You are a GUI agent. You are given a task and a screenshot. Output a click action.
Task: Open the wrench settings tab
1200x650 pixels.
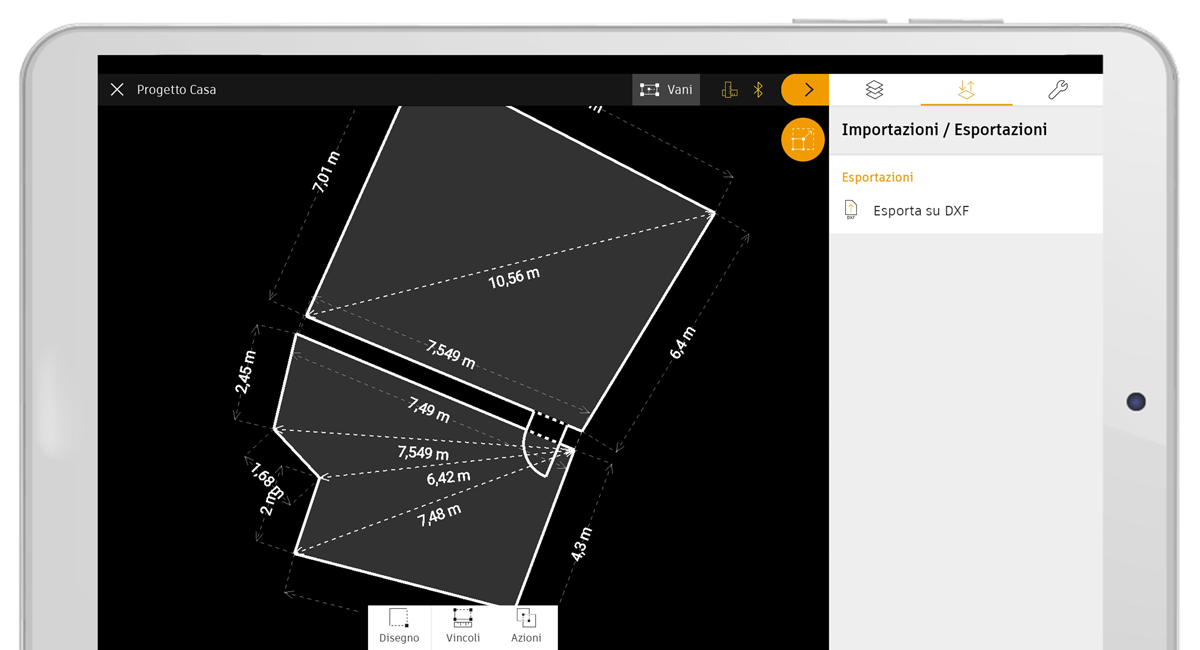1058,90
